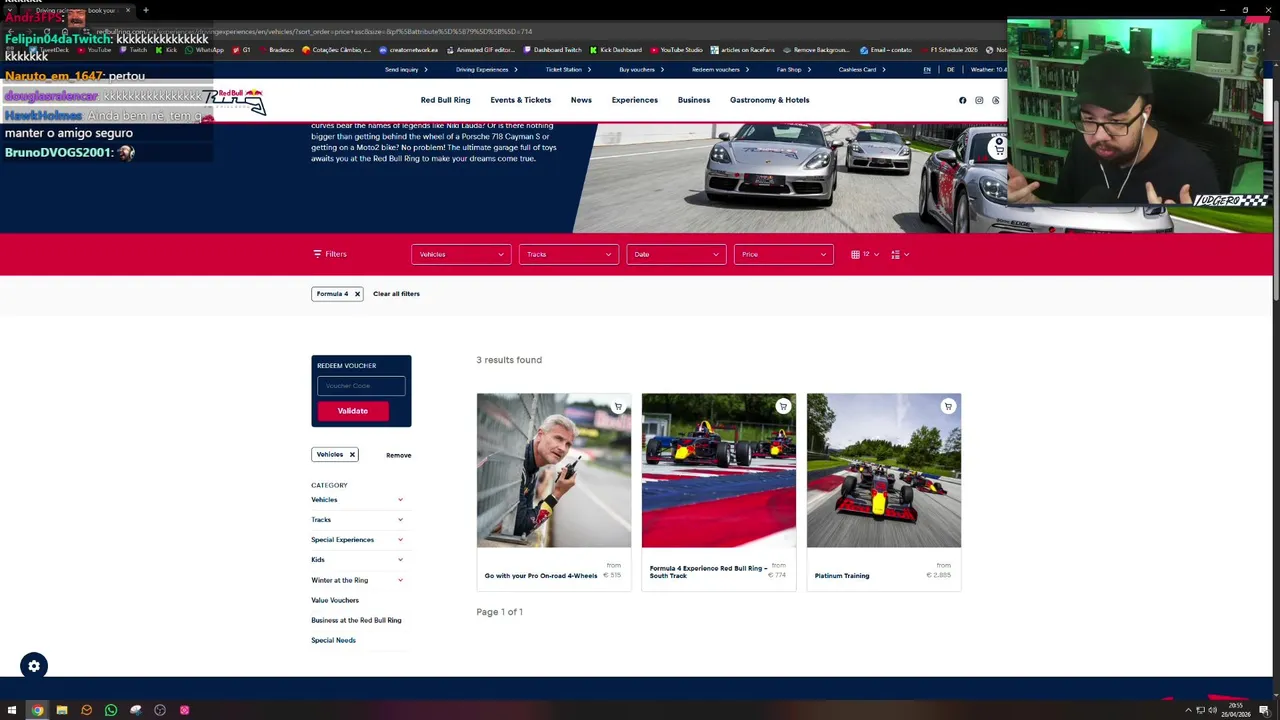Click Send inquiry in the top bar
1280x720 pixels.
pyautogui.click(x=406, y=70)
